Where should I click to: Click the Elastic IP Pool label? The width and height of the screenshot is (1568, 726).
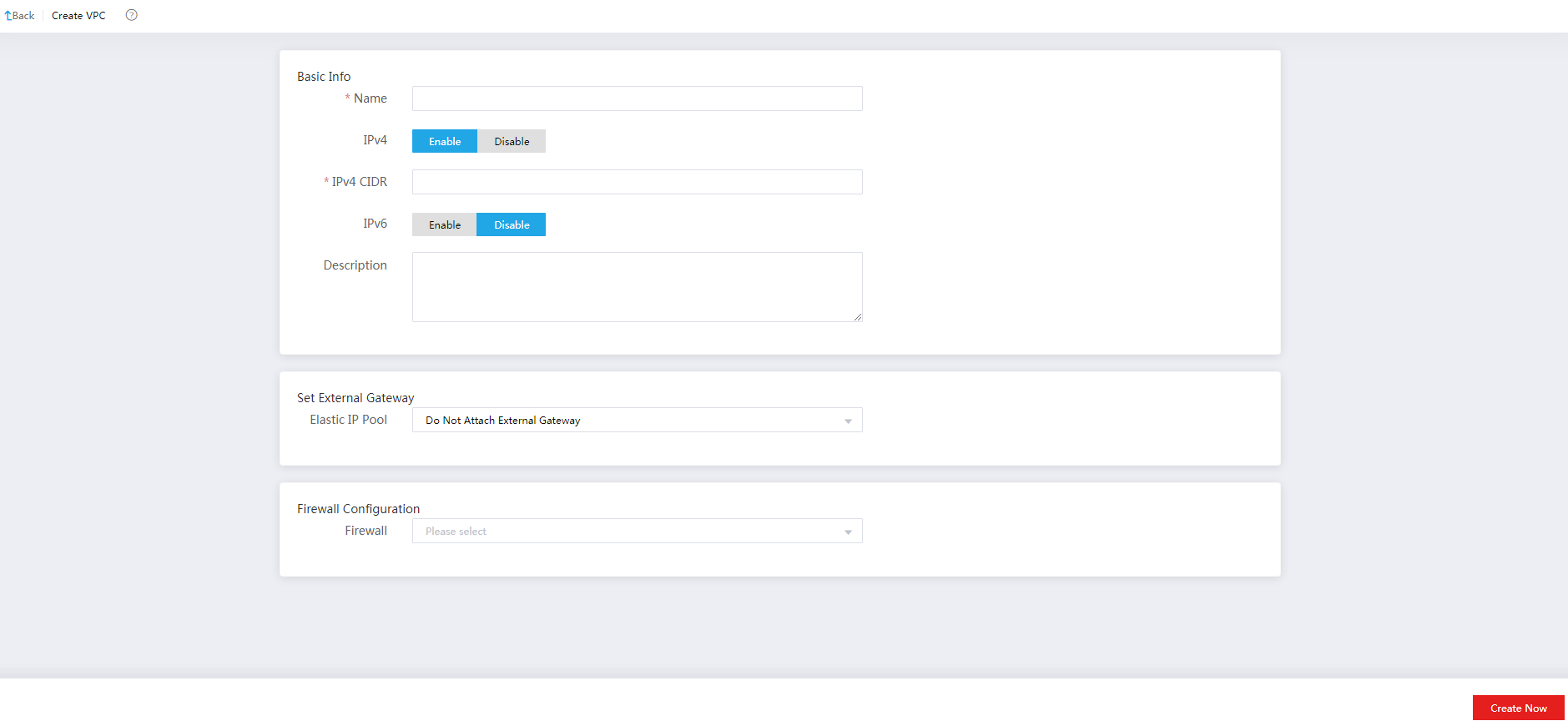pyautogui.click(x=348, y=420)
